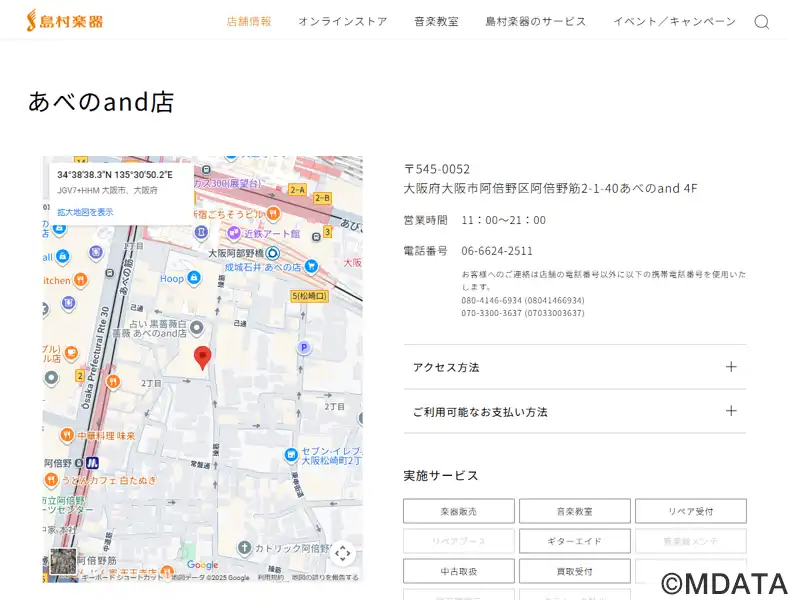Click phone number 06-6624-2511
Viewport: 800px width, 600px height.
tap(497, 251)
